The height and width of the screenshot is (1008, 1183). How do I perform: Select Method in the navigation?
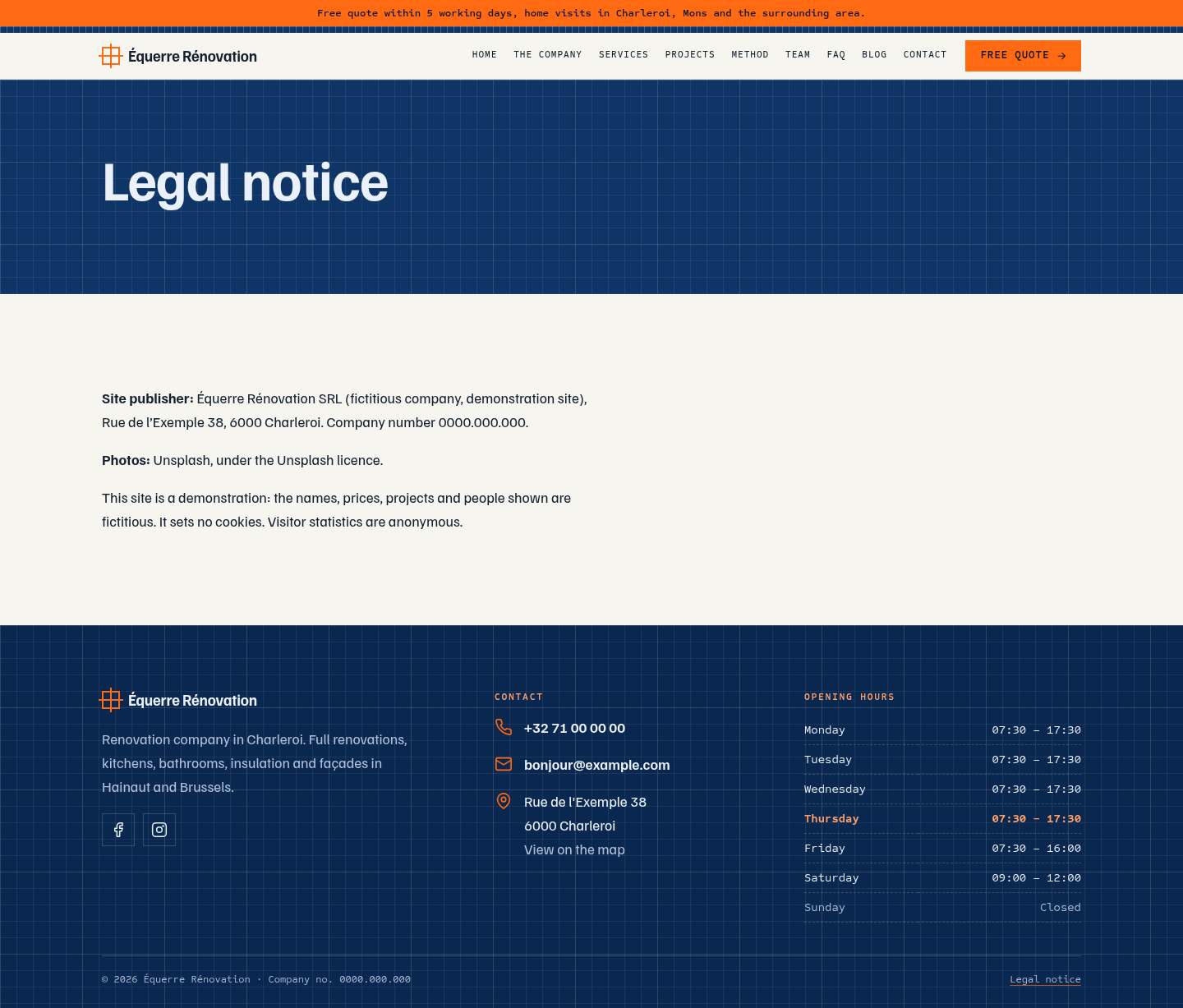[x=750, y=55]
